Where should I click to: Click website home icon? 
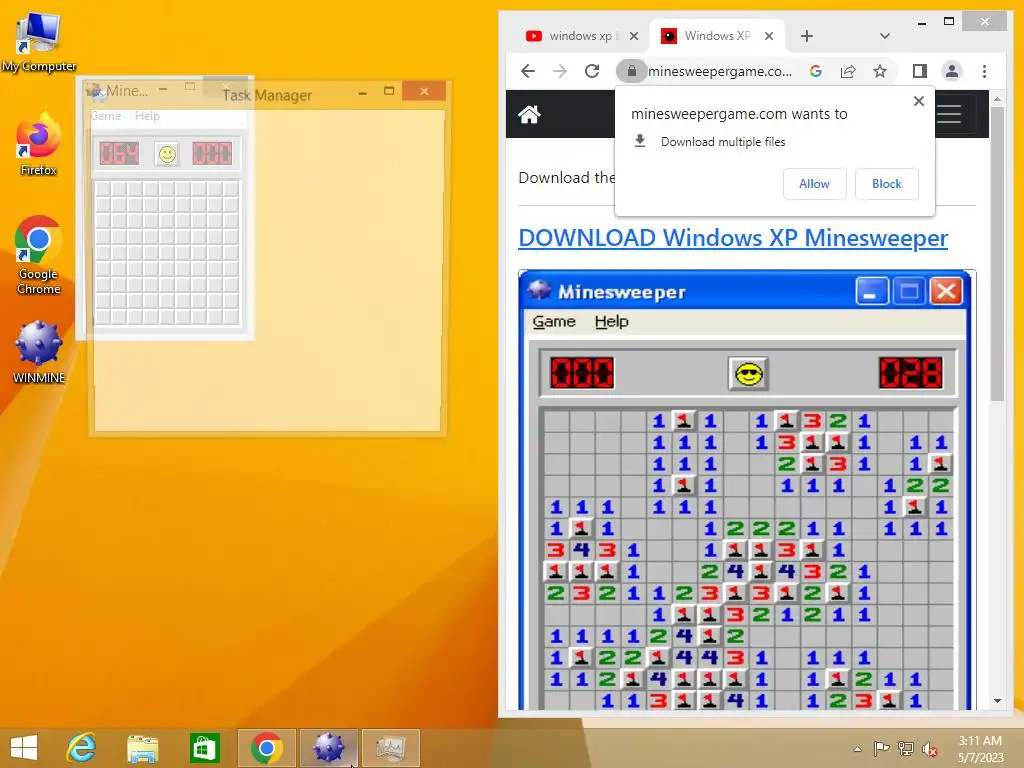tap(529, 114)
